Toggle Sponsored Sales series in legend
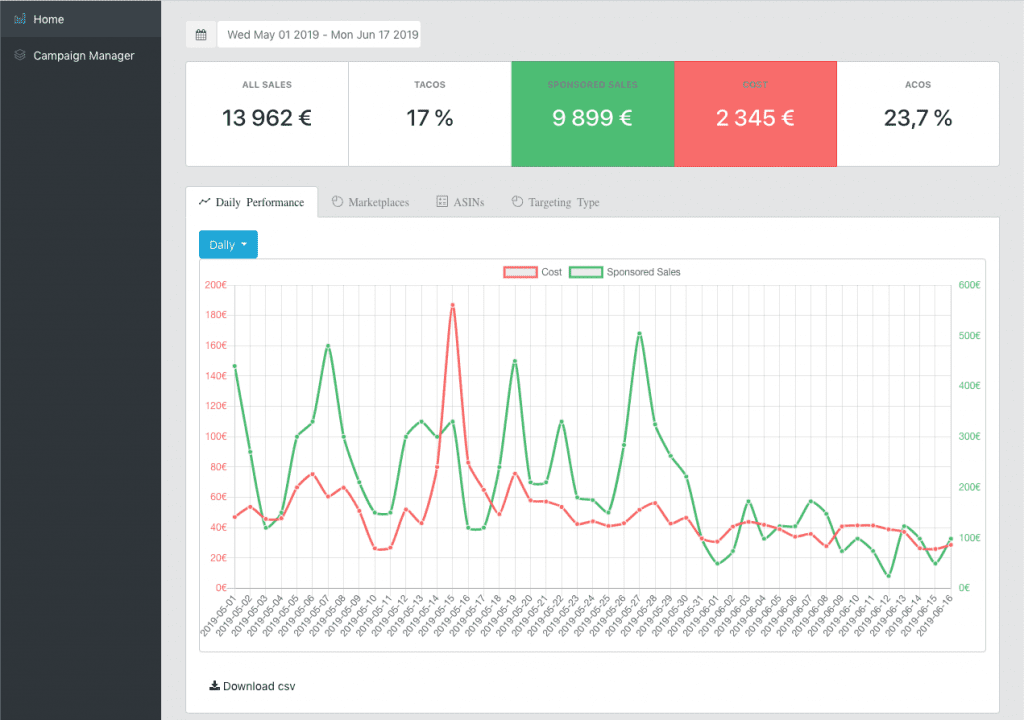The width and height of the screenshot is (1024, 720). click(x=625, y=272)
